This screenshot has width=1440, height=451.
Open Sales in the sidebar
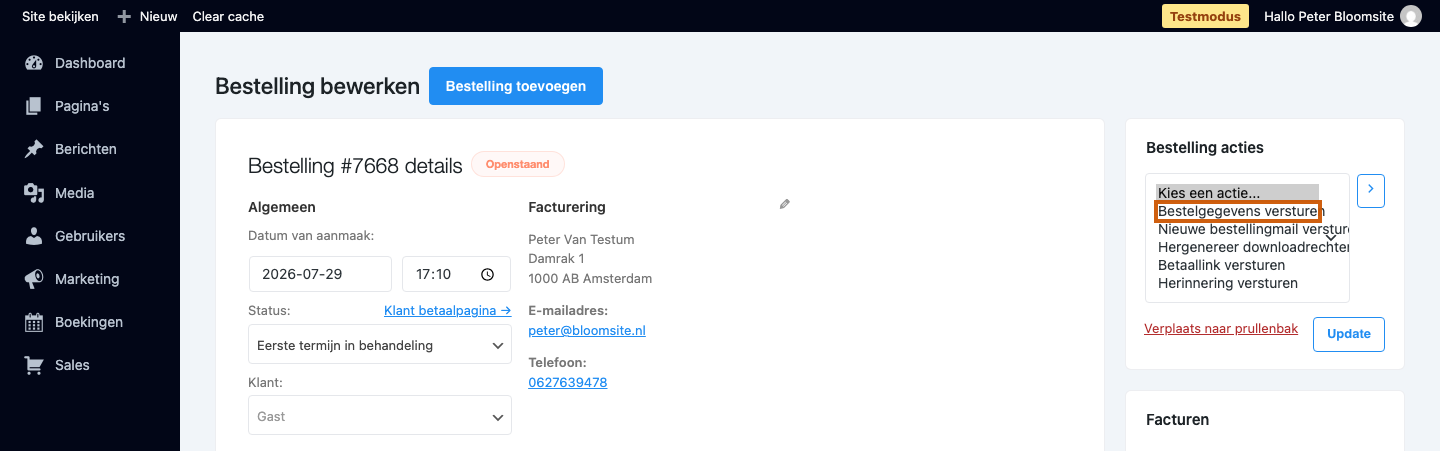point(71,365)
